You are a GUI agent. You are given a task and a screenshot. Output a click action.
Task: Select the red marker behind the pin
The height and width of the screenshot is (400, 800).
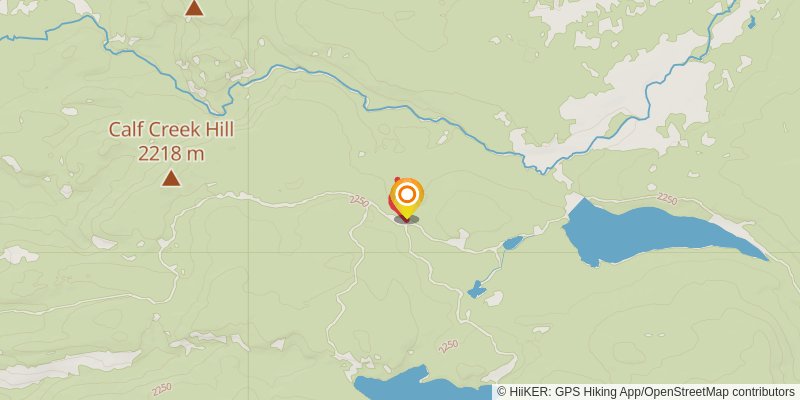point(395,202)
